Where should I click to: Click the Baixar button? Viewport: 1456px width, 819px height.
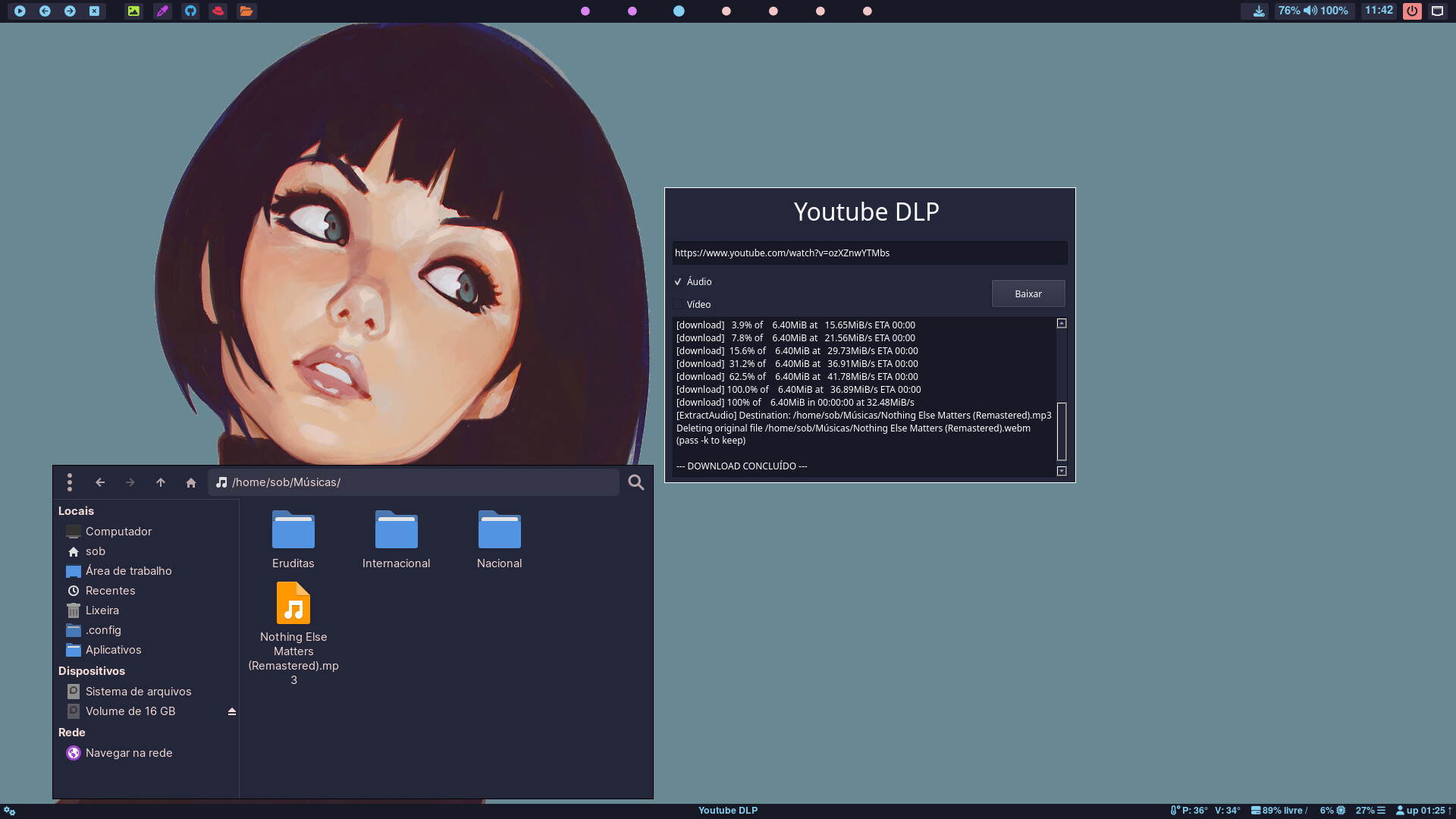pos(1028,293)
